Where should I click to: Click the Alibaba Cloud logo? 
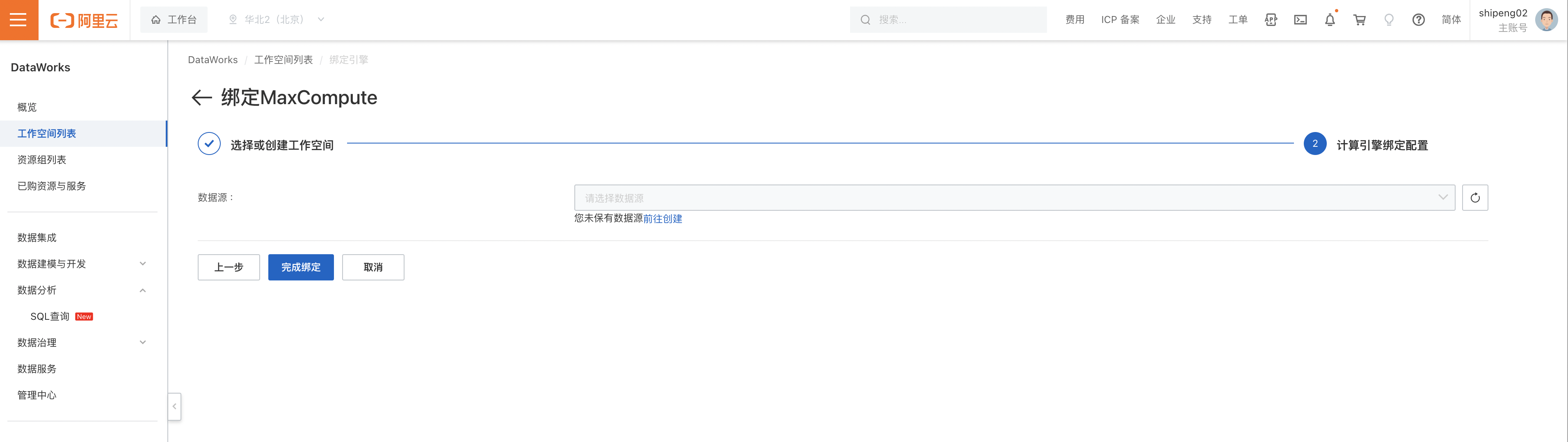pos(84,21)
